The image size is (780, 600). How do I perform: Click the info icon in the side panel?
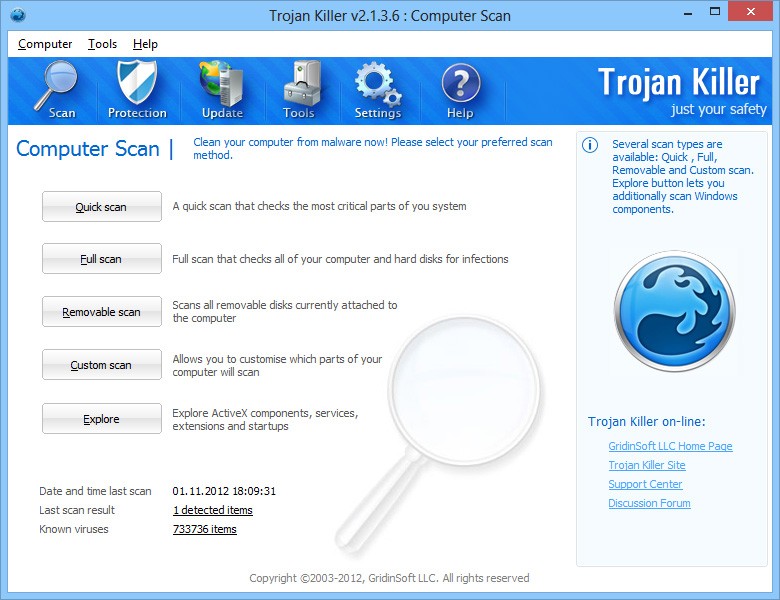[x=590, y=145]
